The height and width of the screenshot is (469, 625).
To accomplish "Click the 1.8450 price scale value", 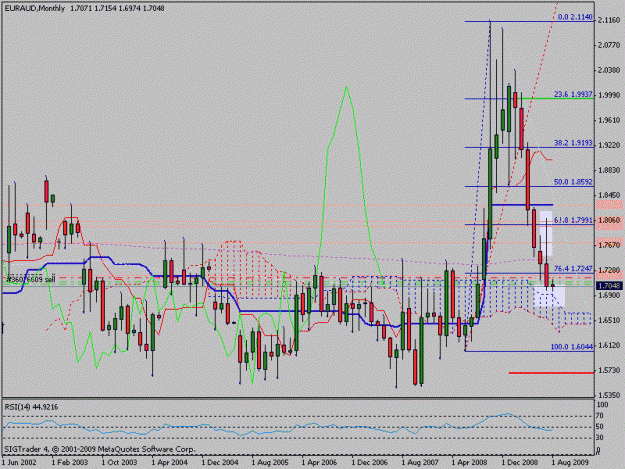I will click(609, 195).
